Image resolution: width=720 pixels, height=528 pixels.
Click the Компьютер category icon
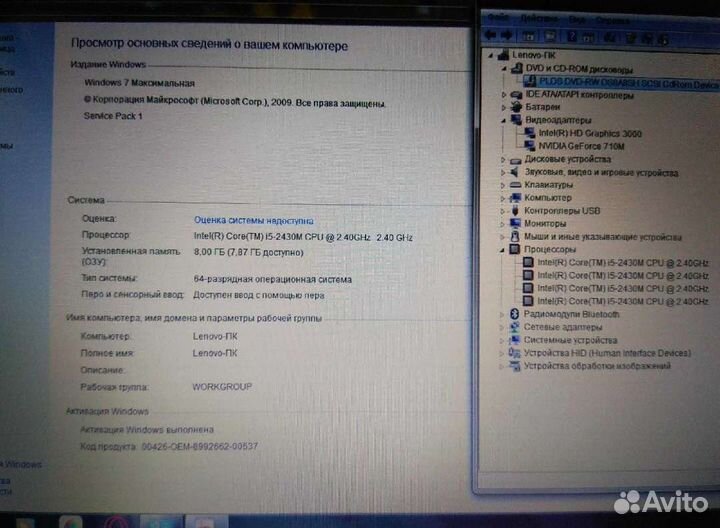click(x=516, y=198)
